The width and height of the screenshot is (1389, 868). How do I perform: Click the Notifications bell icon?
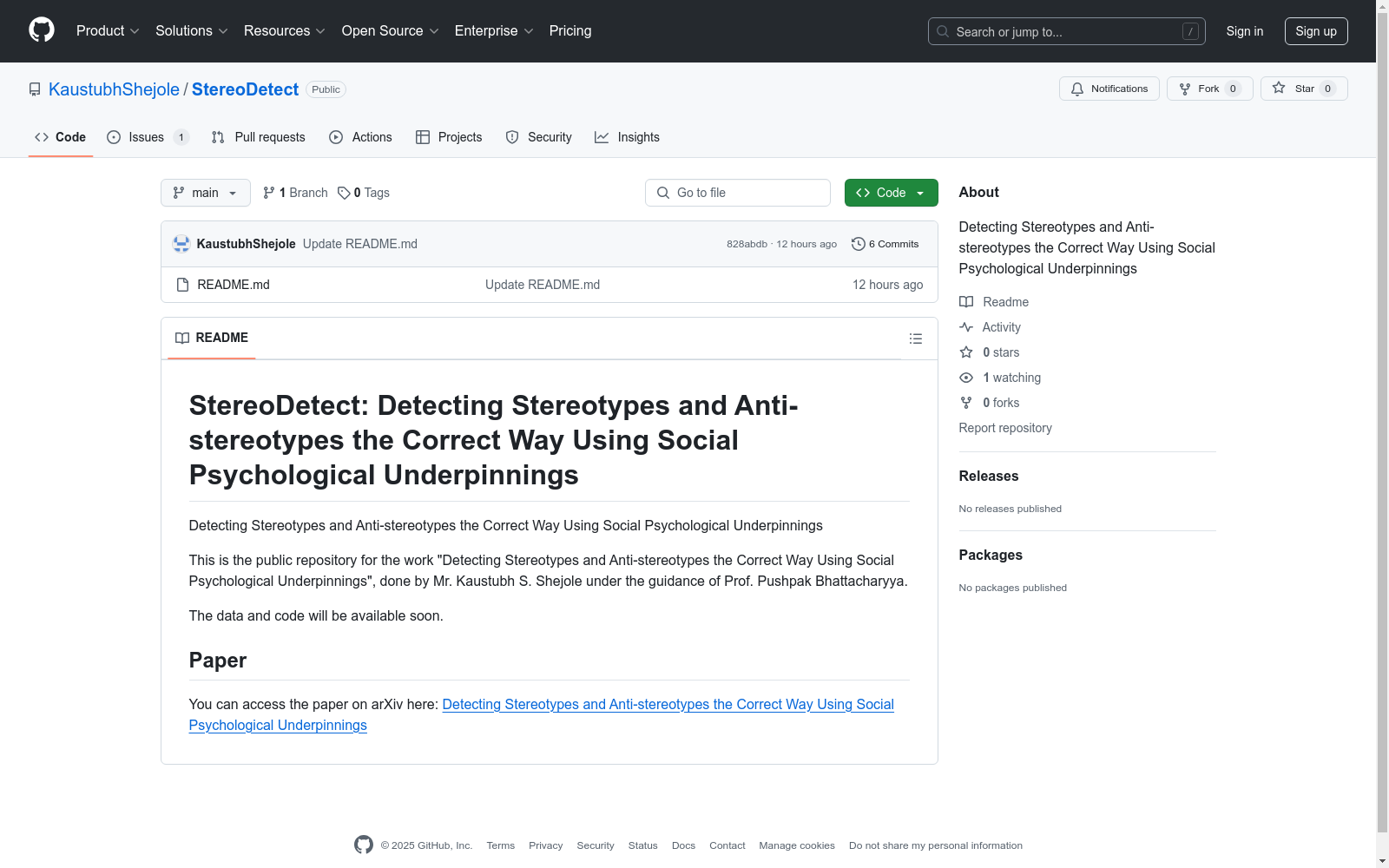pos(1077,89)
